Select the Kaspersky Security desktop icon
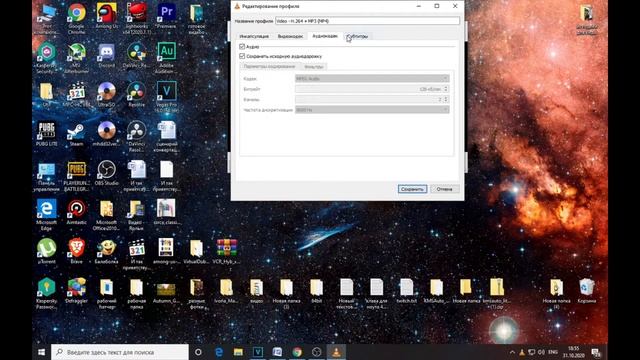The image size is (640, 360). 46,58
